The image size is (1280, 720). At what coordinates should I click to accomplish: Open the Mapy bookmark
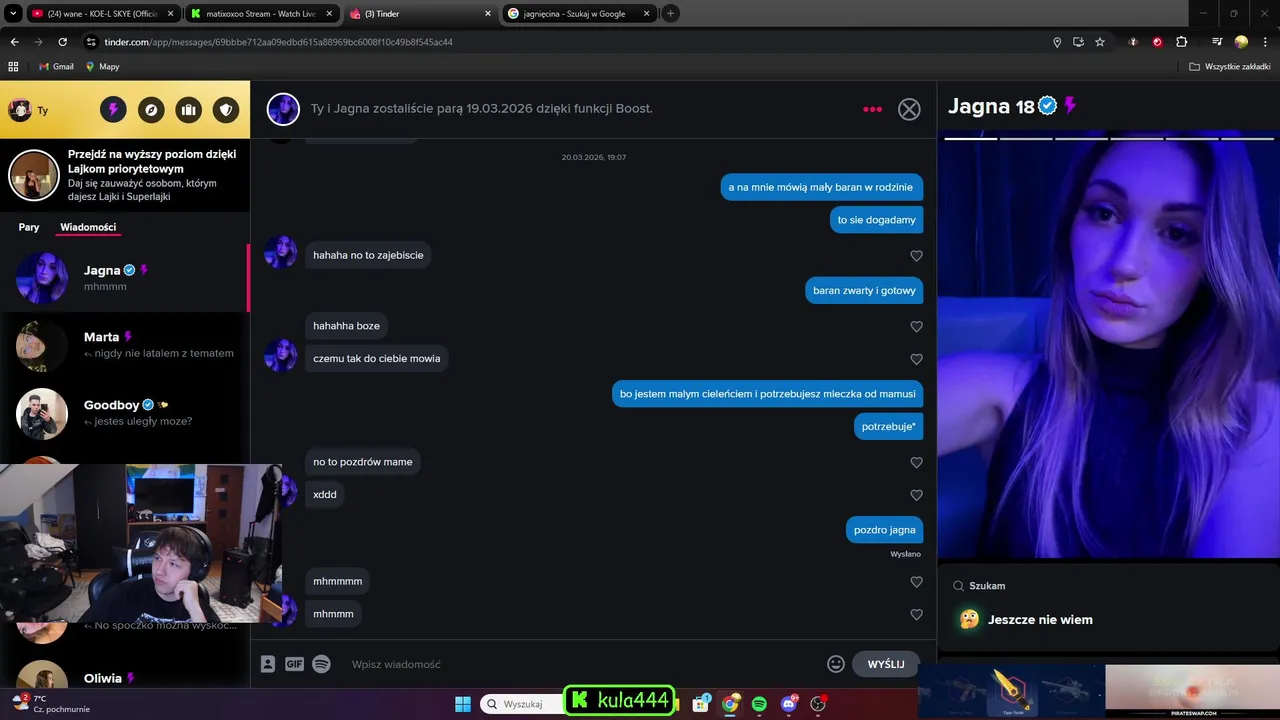point(102,66)
